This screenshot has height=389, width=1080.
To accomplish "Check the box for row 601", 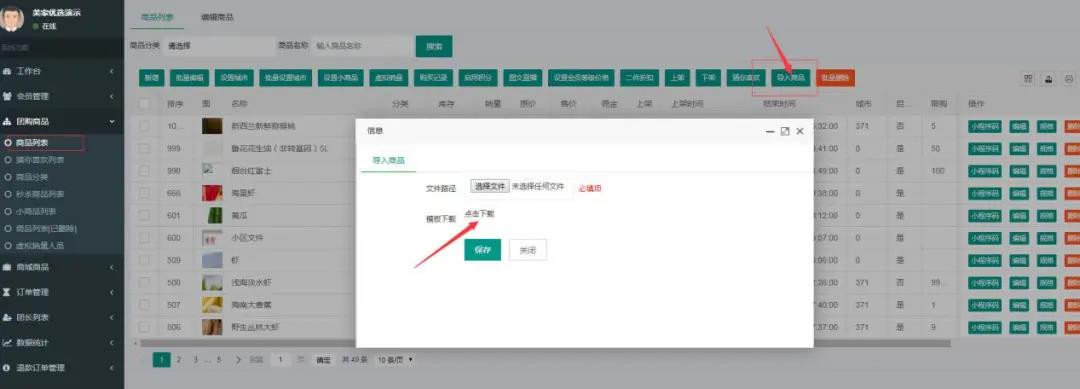I will [144, 215].
